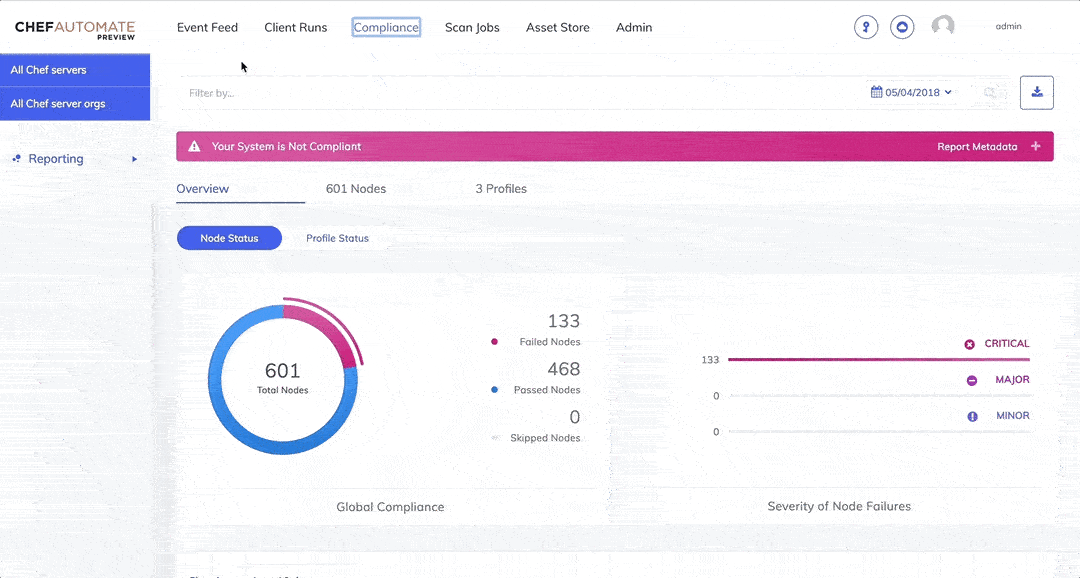Screen dimensions: 1080x578
Task: Switch to Profile Status view
Action: click(x=337, y=238)
